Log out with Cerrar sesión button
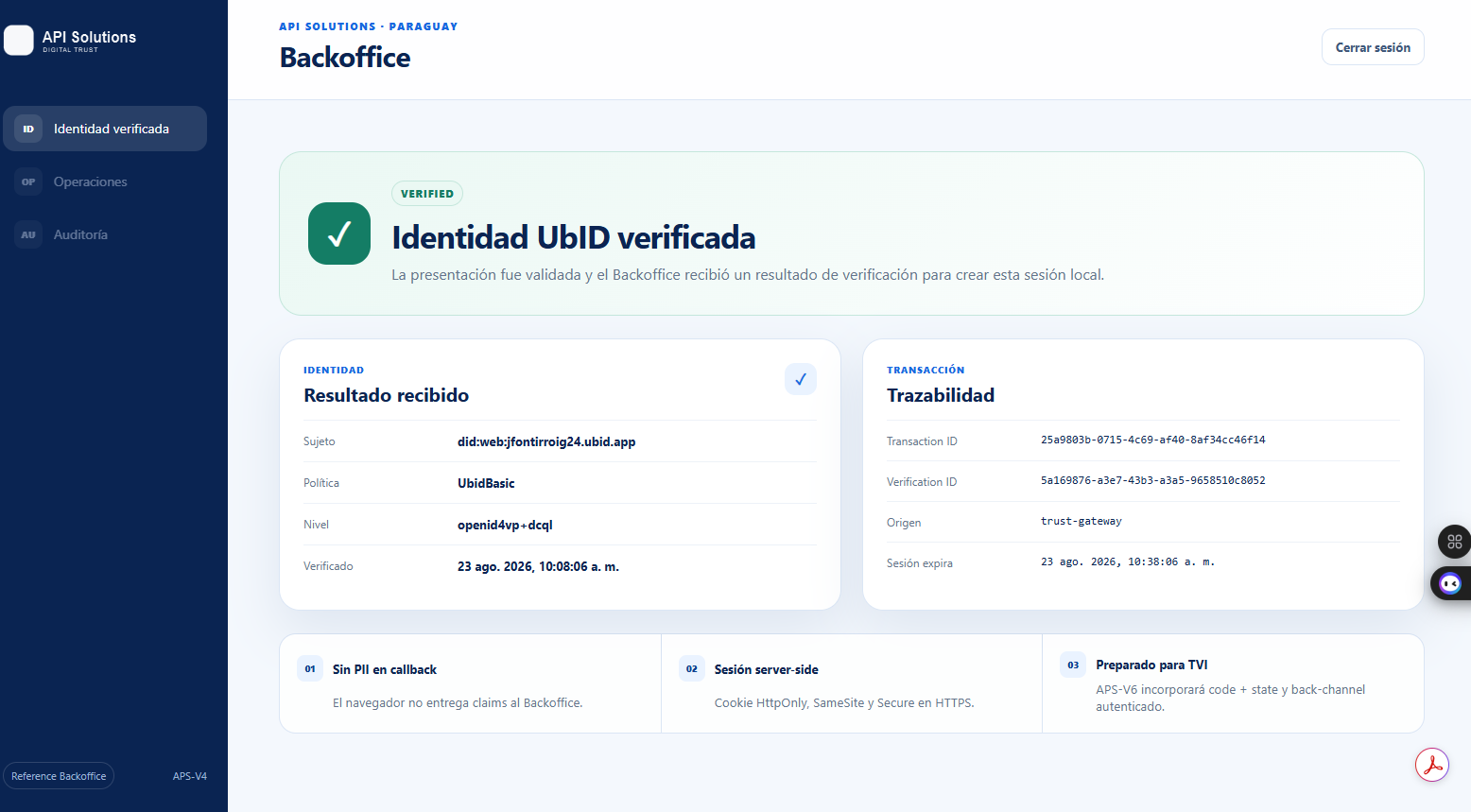The width and height of the screenshot is (1471, 812). click(1373, 47)
